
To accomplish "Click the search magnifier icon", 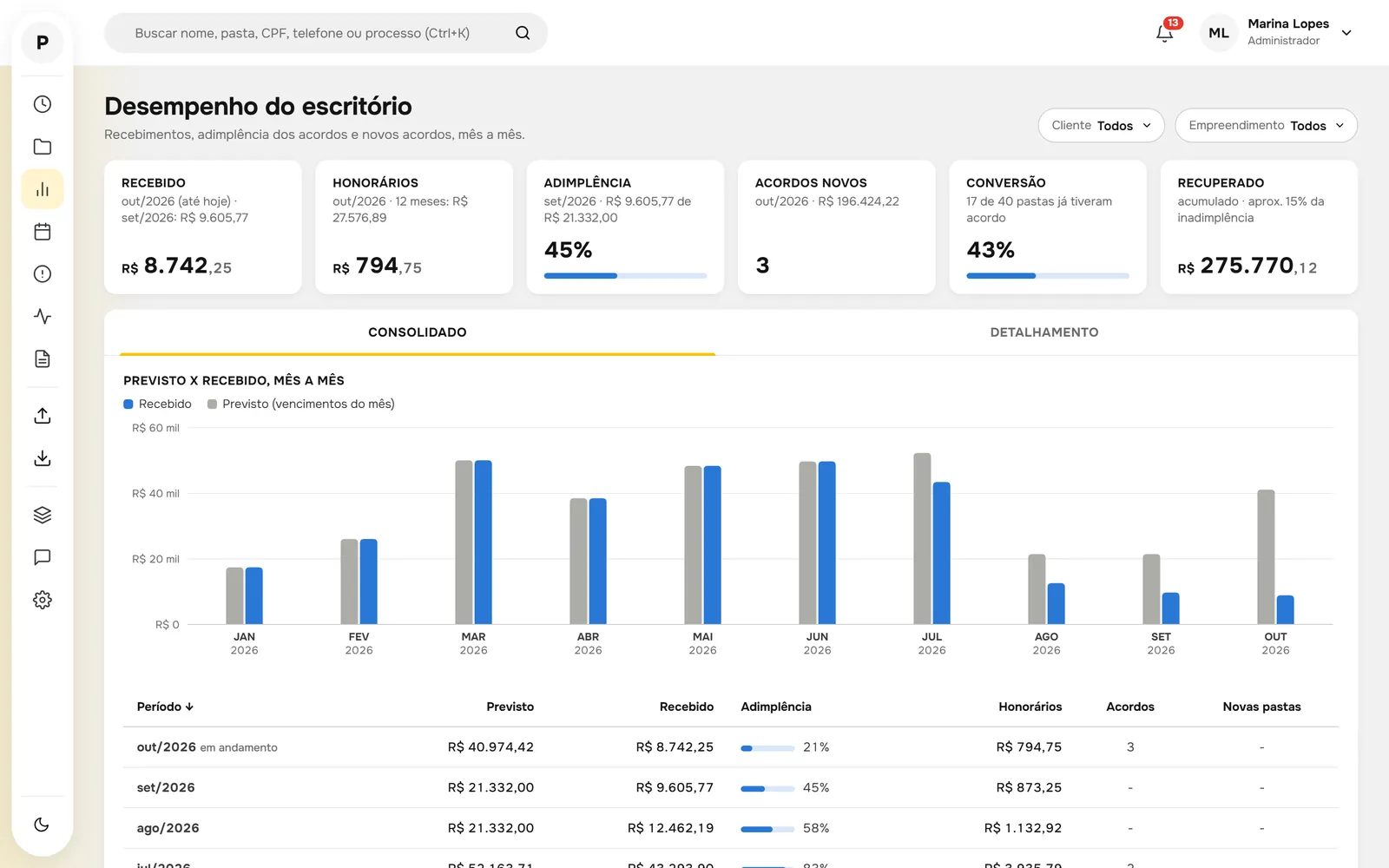I will coord(523,33).
